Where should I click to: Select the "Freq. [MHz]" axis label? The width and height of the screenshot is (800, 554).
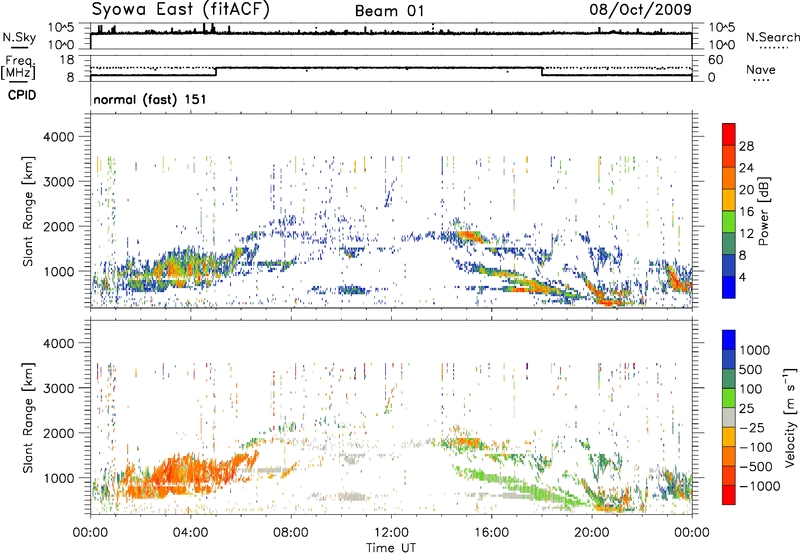(x=18, y=68)
